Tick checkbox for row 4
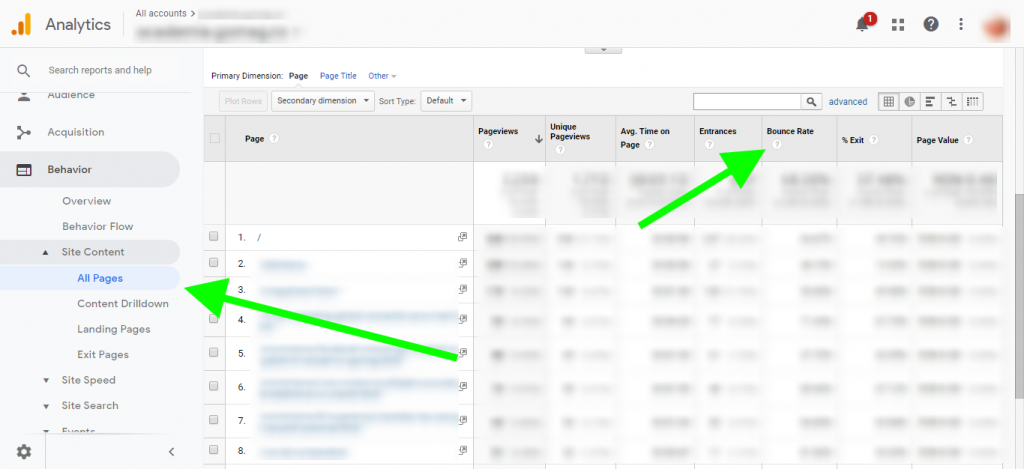Image resolution: width=1024 pixels, height=469 pixels. click(x=214, y=319)
